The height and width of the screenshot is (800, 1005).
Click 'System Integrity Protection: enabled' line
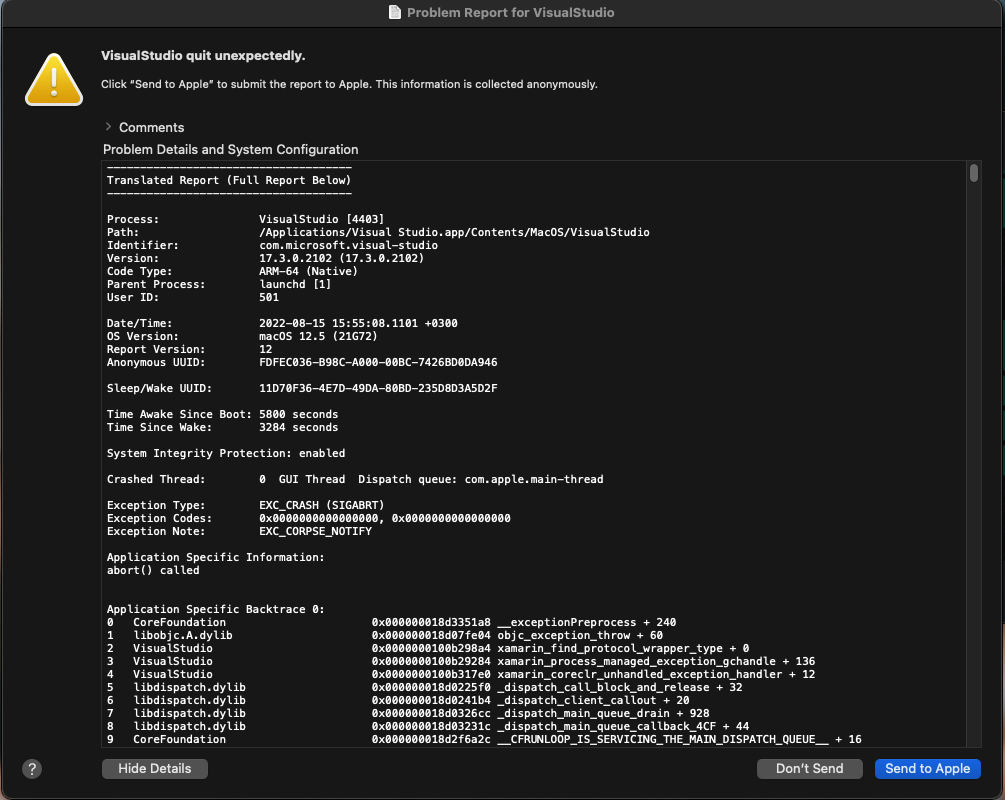(x=226, y=453)
